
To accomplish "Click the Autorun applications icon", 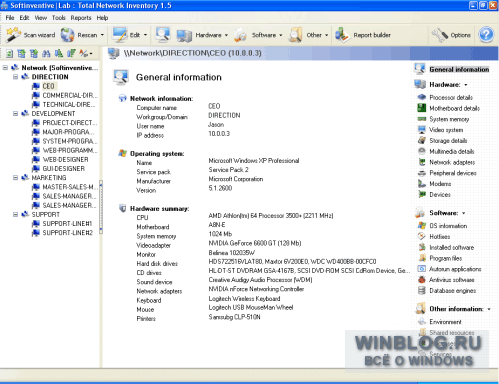I will click(422, 269).
